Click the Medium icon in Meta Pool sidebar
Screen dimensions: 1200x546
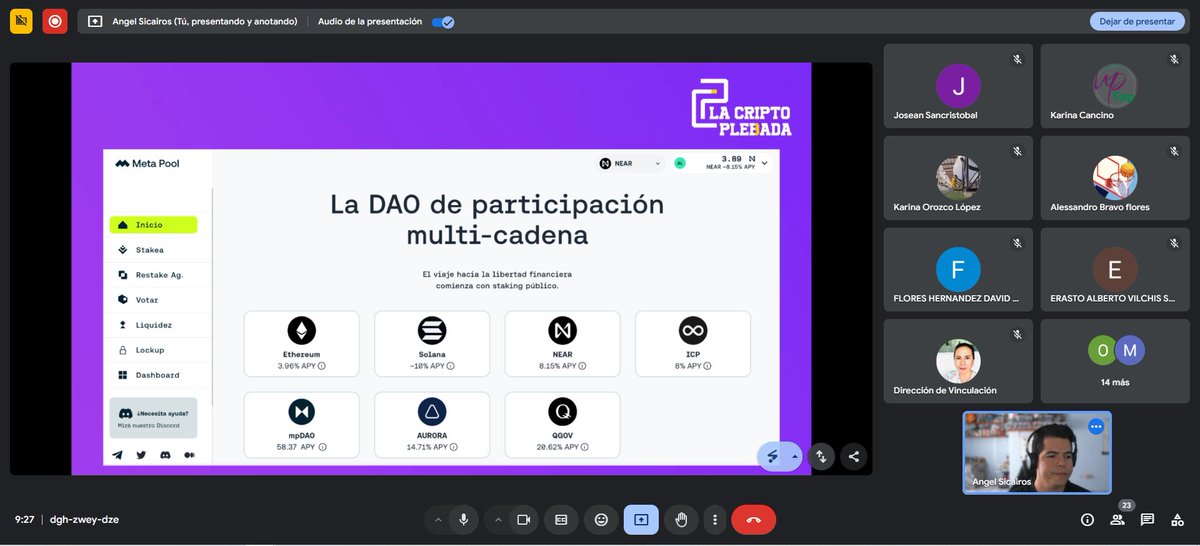pyautogui.click(x=189, y=455)
